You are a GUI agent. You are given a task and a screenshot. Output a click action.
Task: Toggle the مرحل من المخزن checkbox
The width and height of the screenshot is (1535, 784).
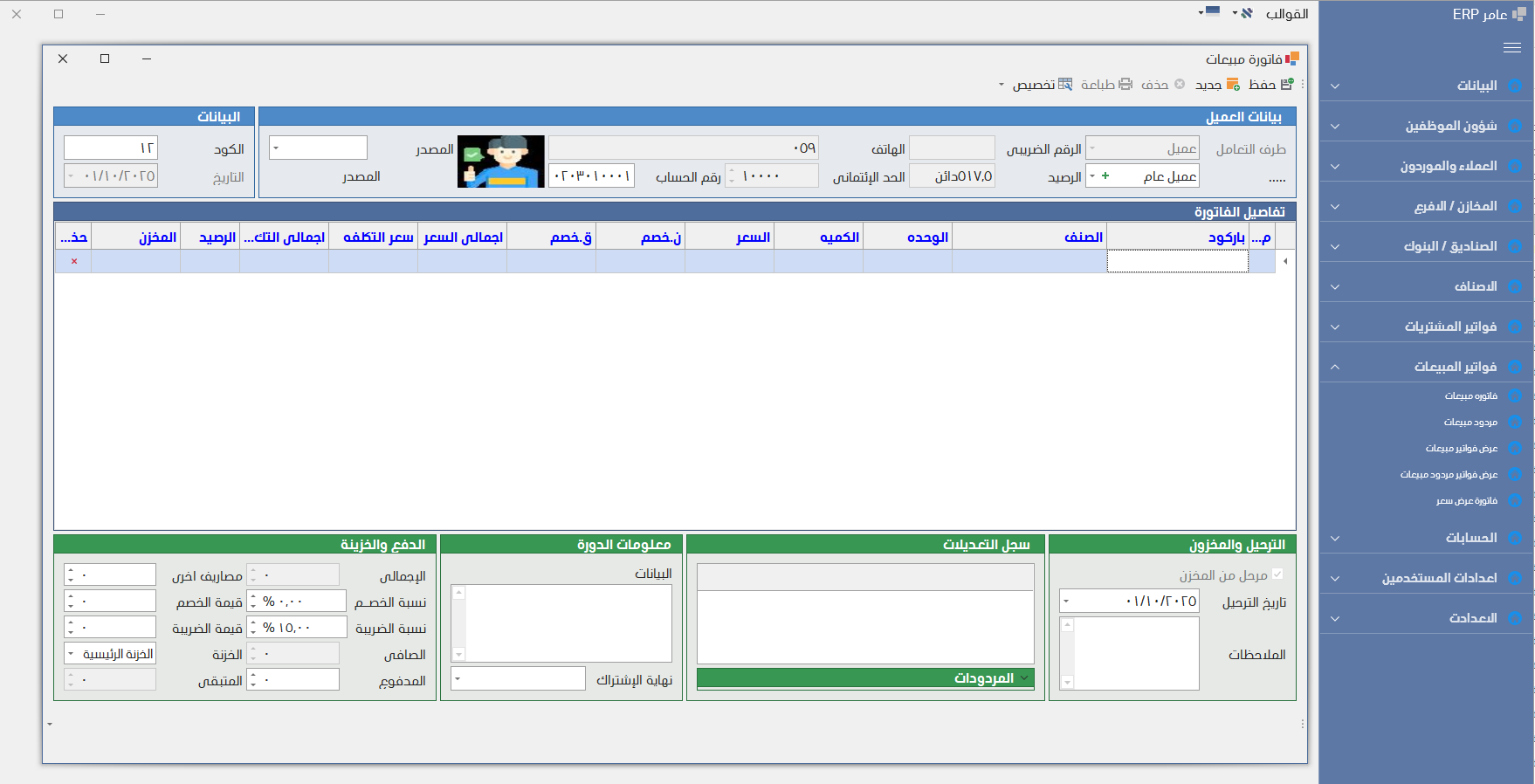point(1277,574)
